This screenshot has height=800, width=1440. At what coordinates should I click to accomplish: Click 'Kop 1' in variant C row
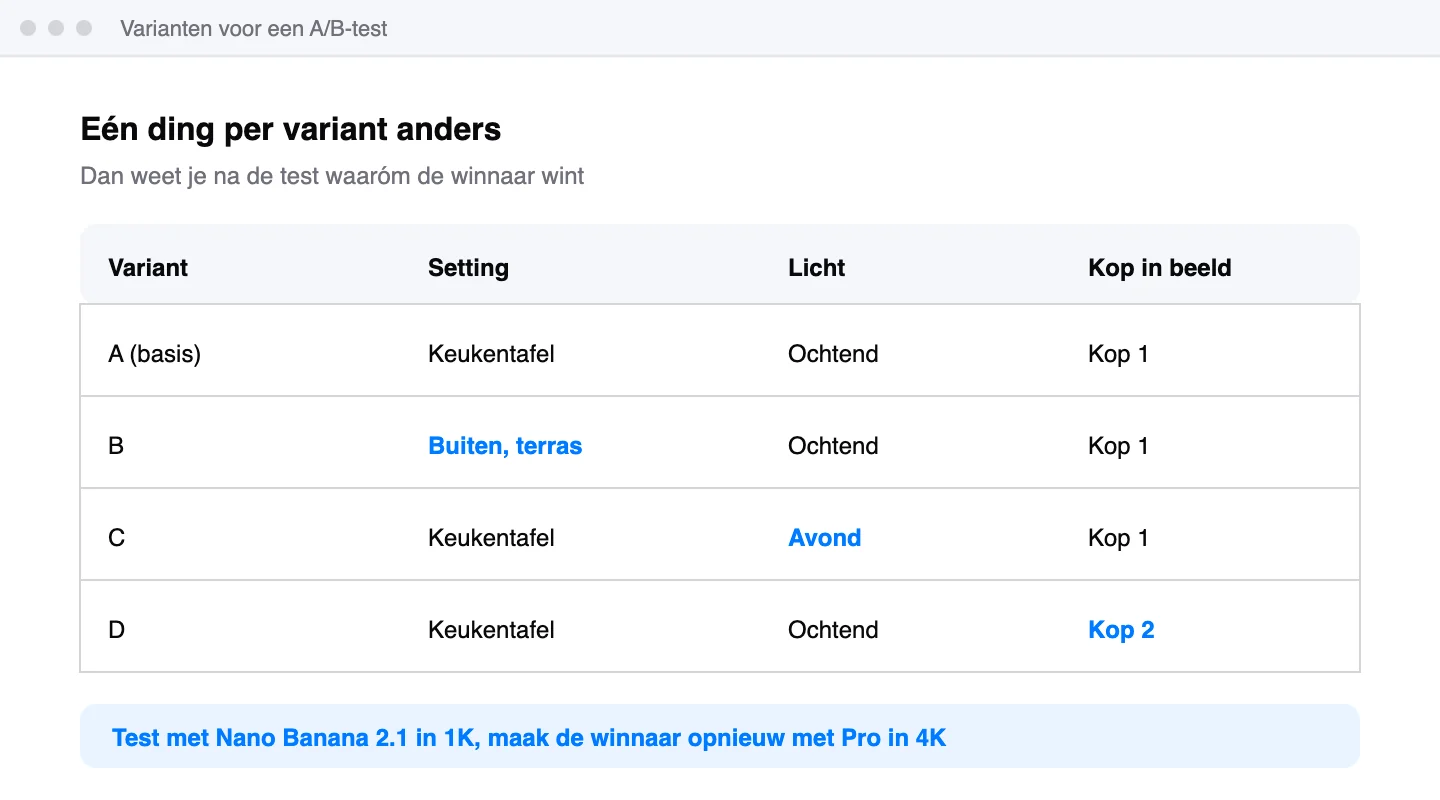pos(1118,538)
